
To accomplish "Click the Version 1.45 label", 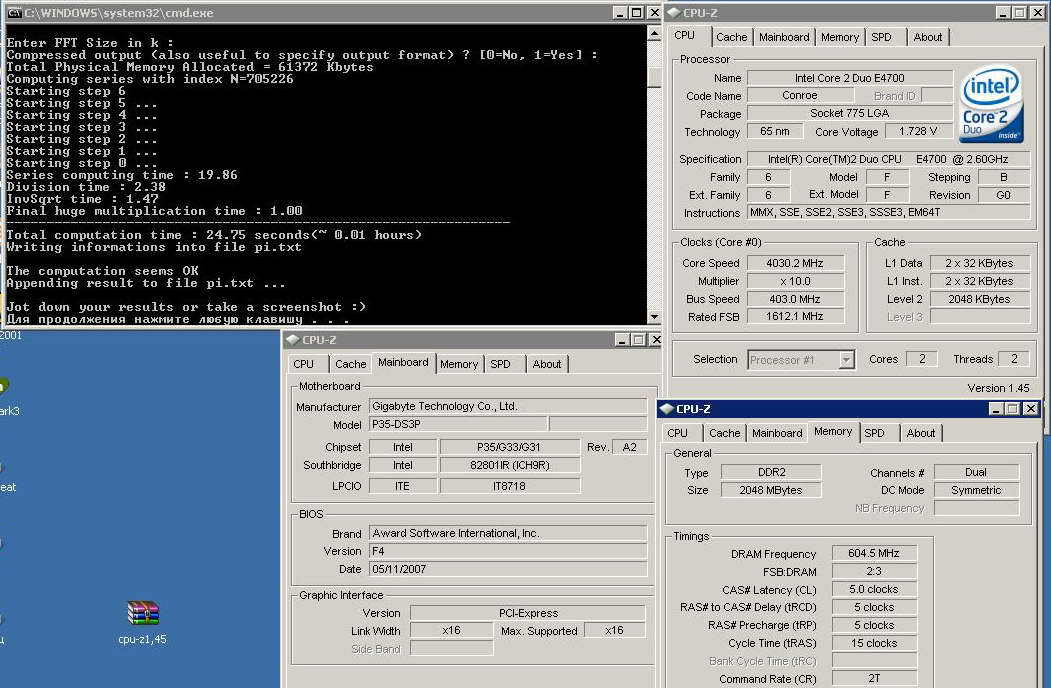I will tap(998, 388).
